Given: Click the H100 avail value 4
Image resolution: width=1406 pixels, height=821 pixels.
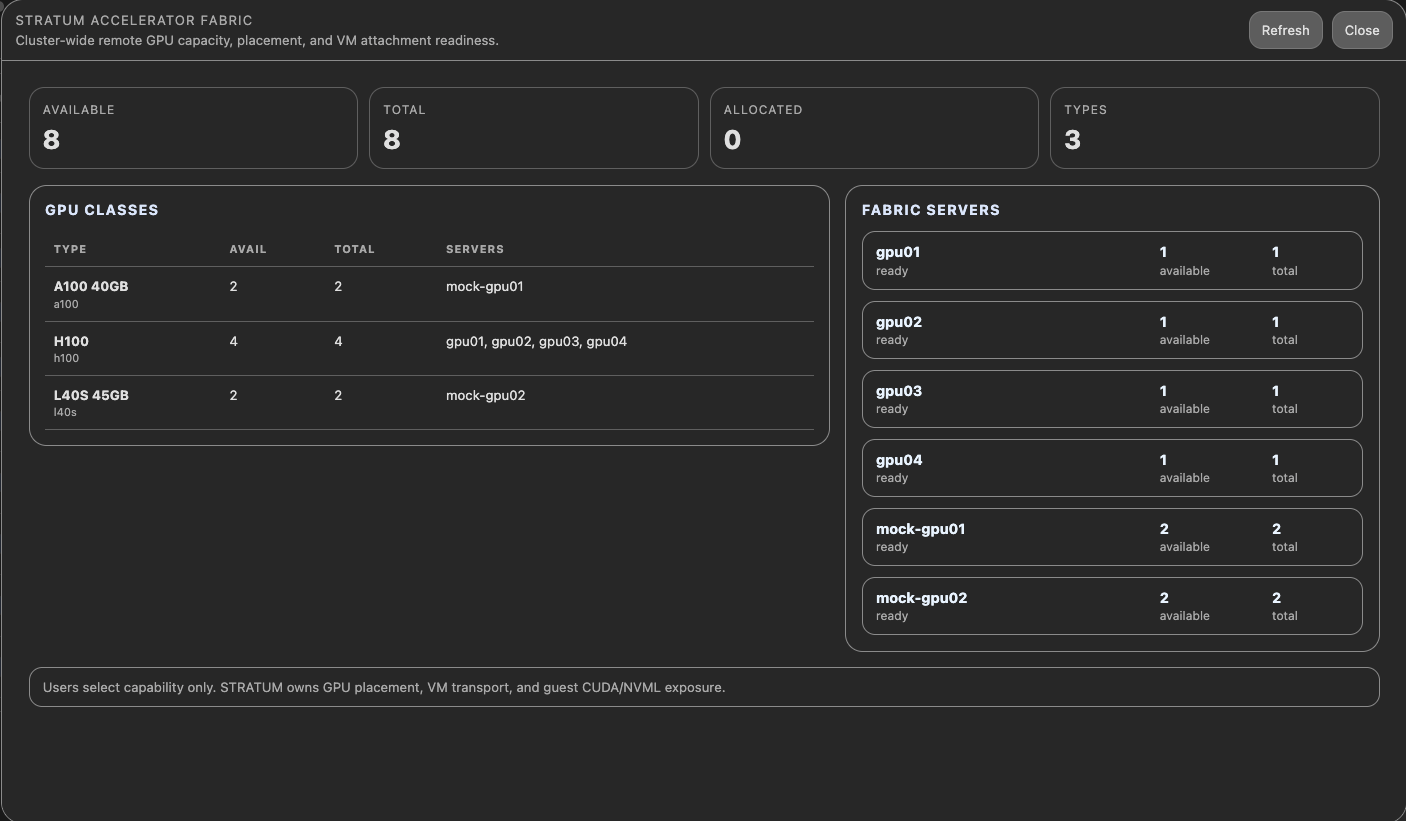Looking at the screenshot, I should 233,341.
